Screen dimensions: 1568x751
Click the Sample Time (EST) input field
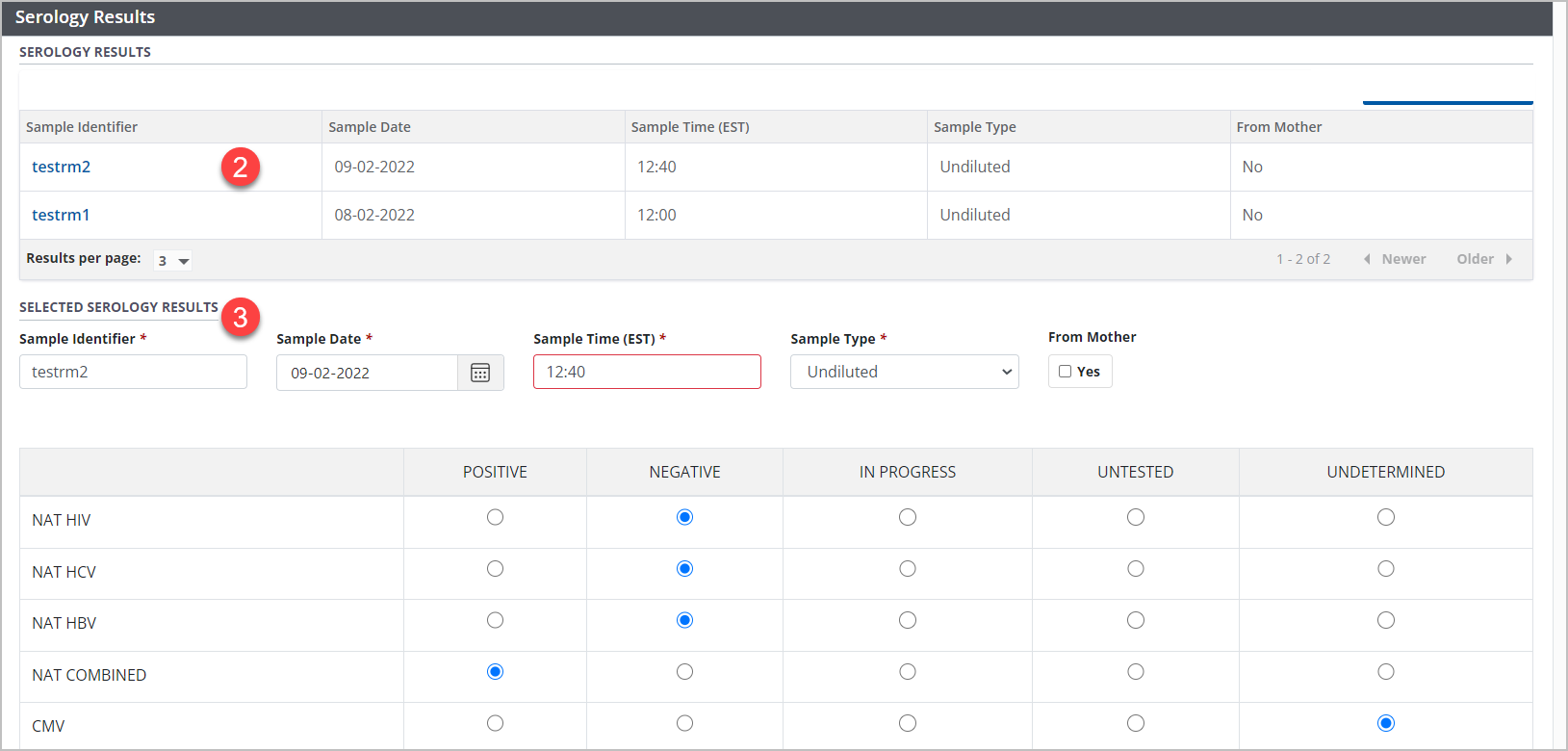(647, 372)
